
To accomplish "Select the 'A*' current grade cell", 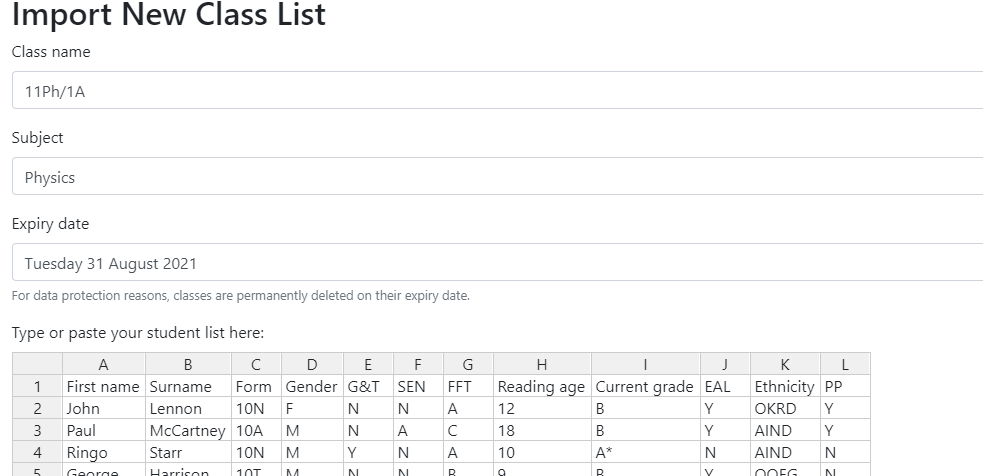I will (x=646, y=452).
